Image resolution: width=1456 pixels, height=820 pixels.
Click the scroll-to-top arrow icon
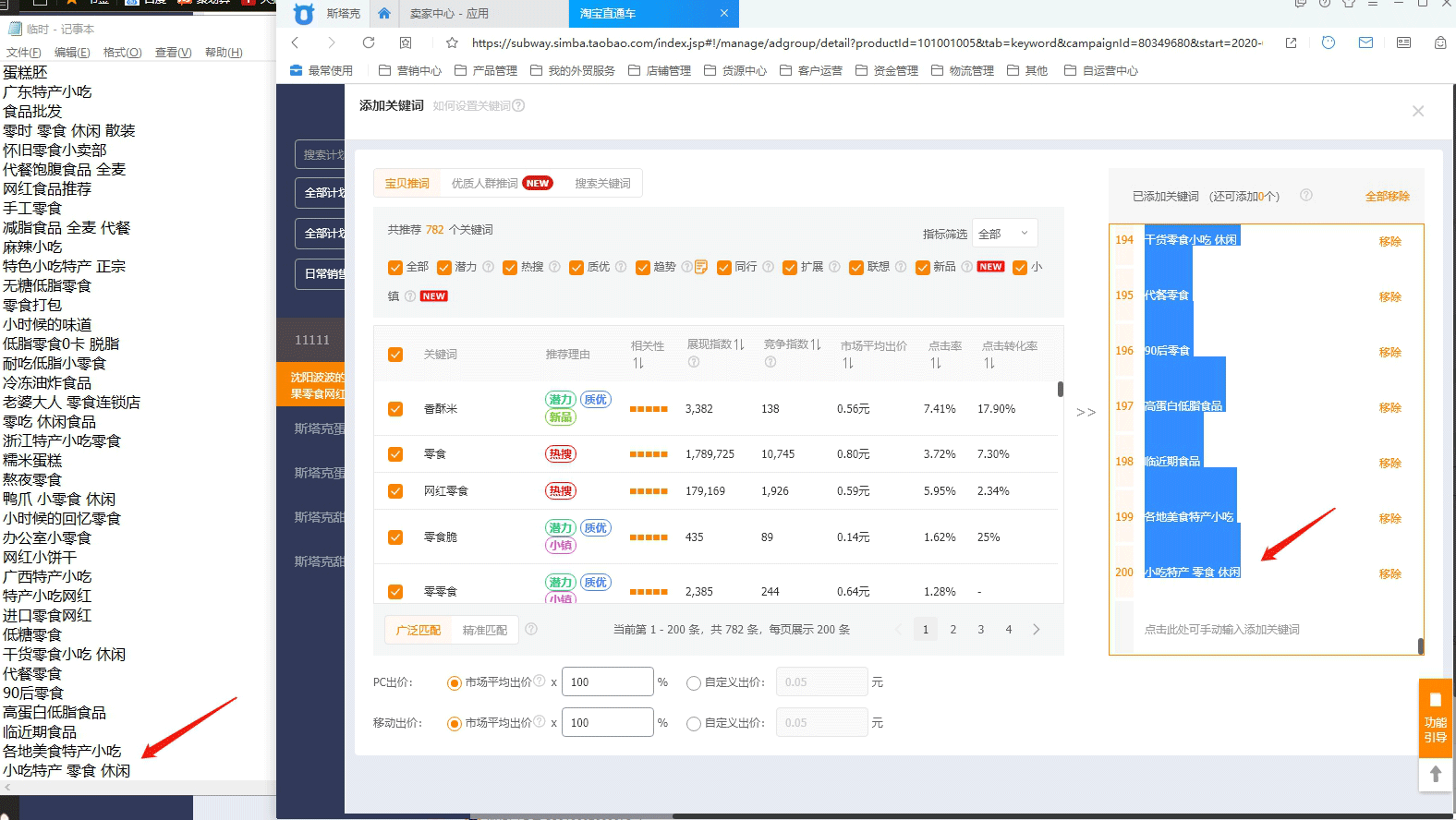[1435, 774]
